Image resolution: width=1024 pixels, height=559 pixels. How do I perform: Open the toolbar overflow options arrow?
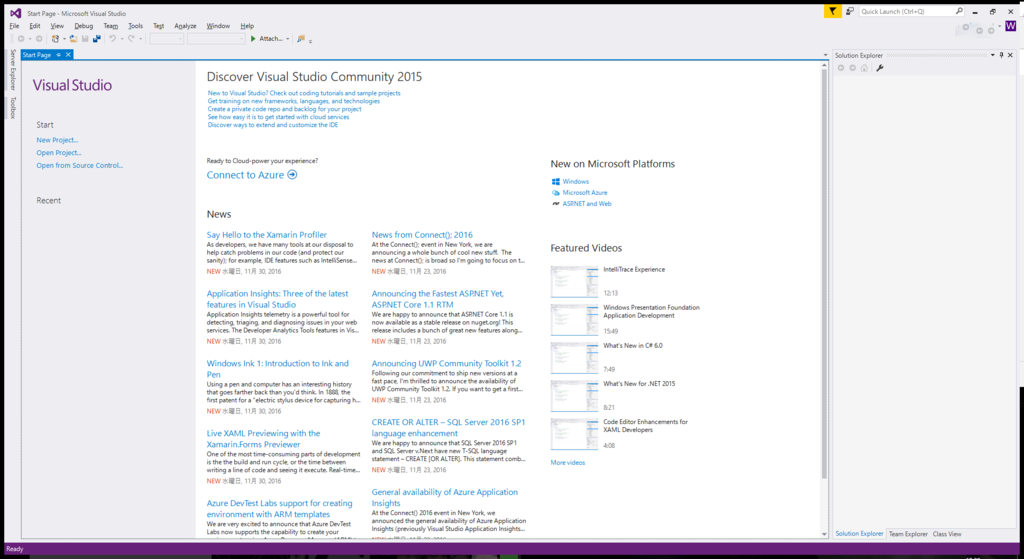pyautogui.click(x=310, y=41)
